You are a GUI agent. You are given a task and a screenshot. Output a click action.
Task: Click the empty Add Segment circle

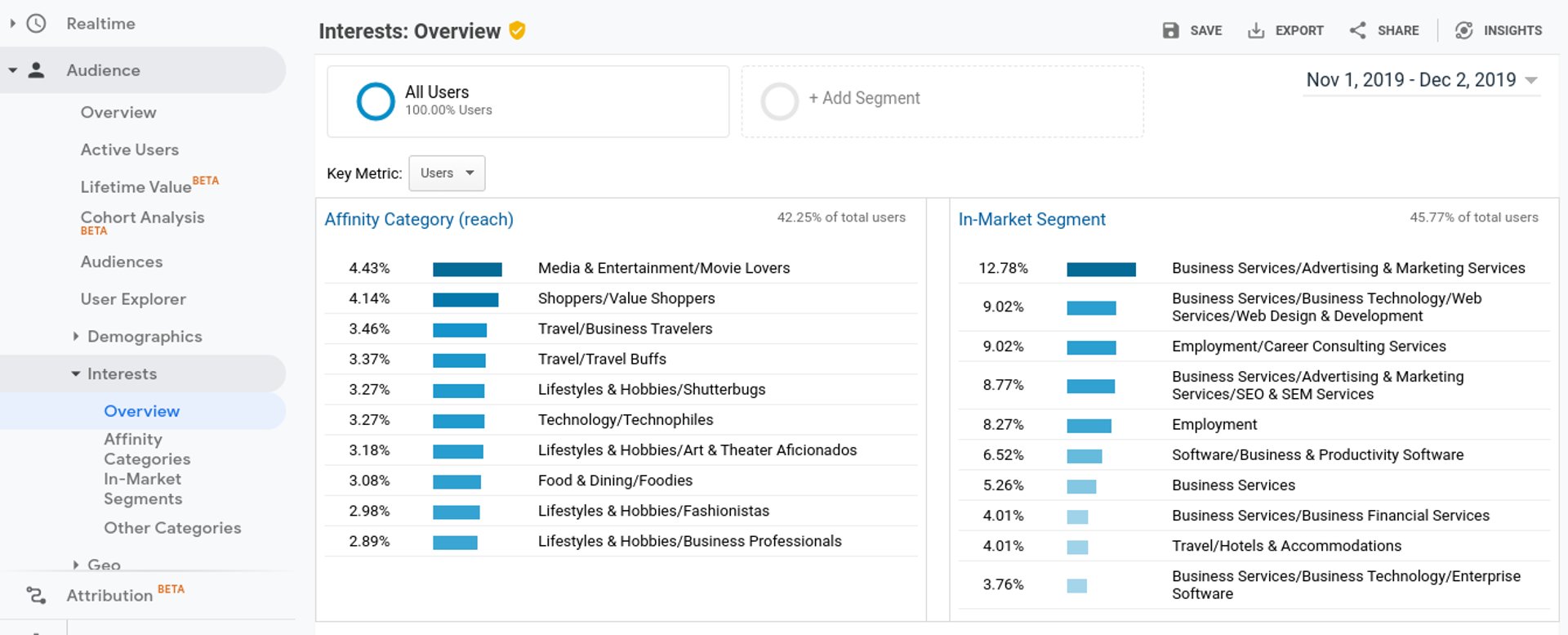pos(779,101)
